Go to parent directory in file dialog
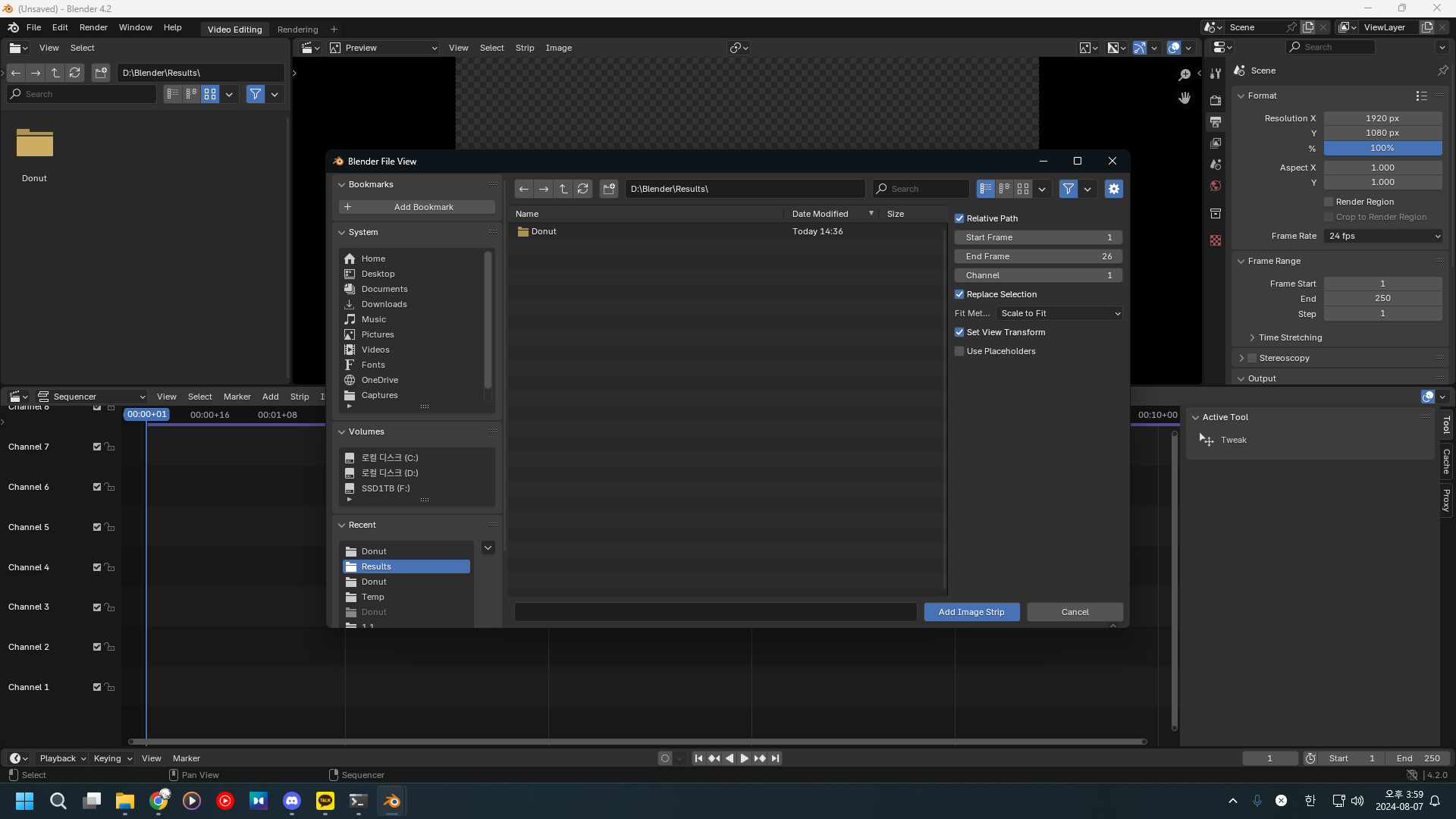This screenshot has height=819, width=1456. (x=563, y=189)
